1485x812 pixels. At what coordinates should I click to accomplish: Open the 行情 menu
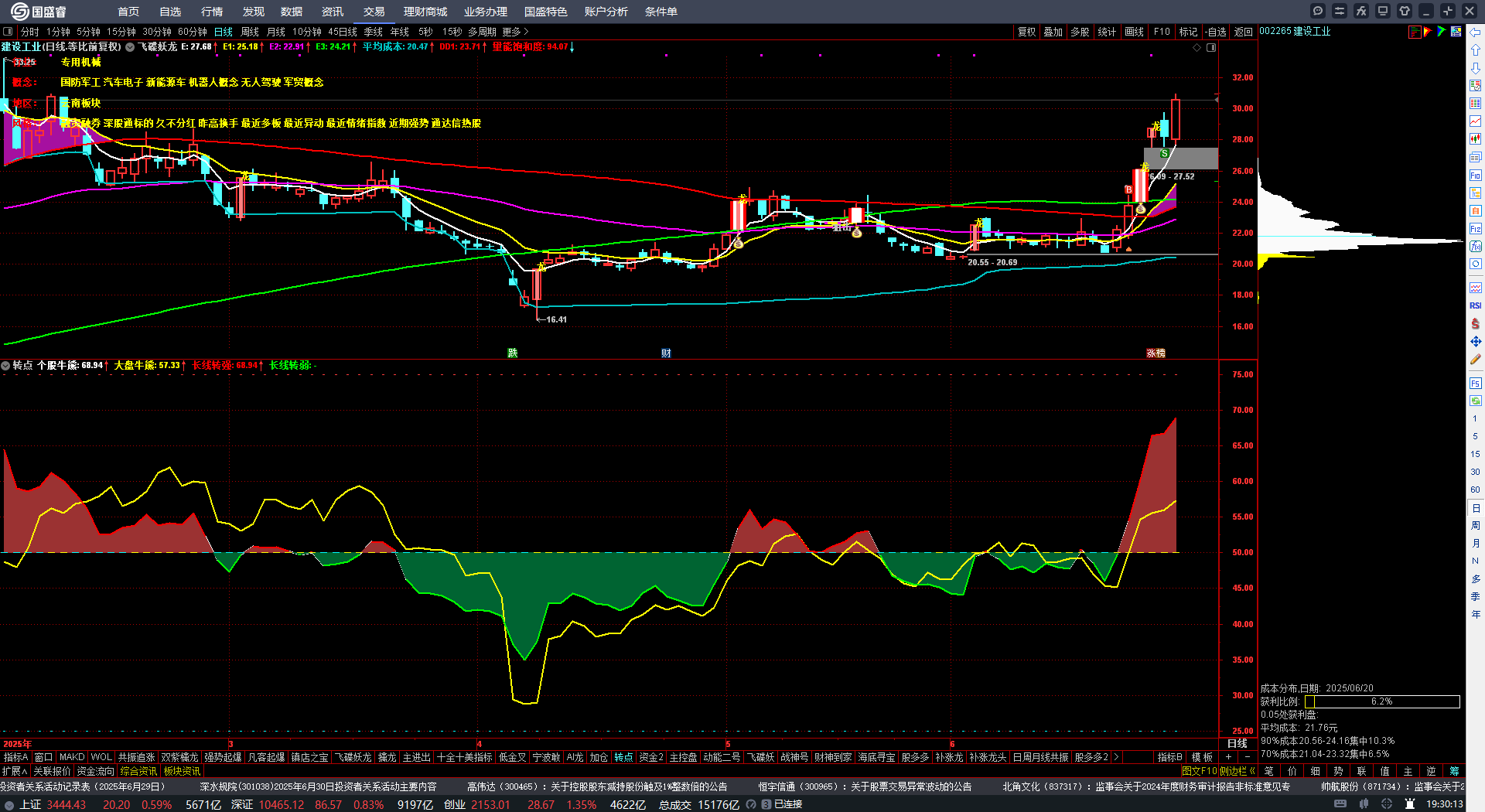(x=212, y=12)
